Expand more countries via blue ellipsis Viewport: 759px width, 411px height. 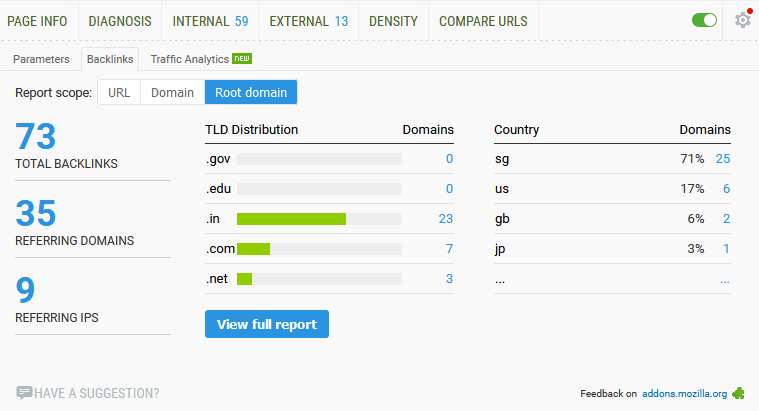click(x=725, y=280)
